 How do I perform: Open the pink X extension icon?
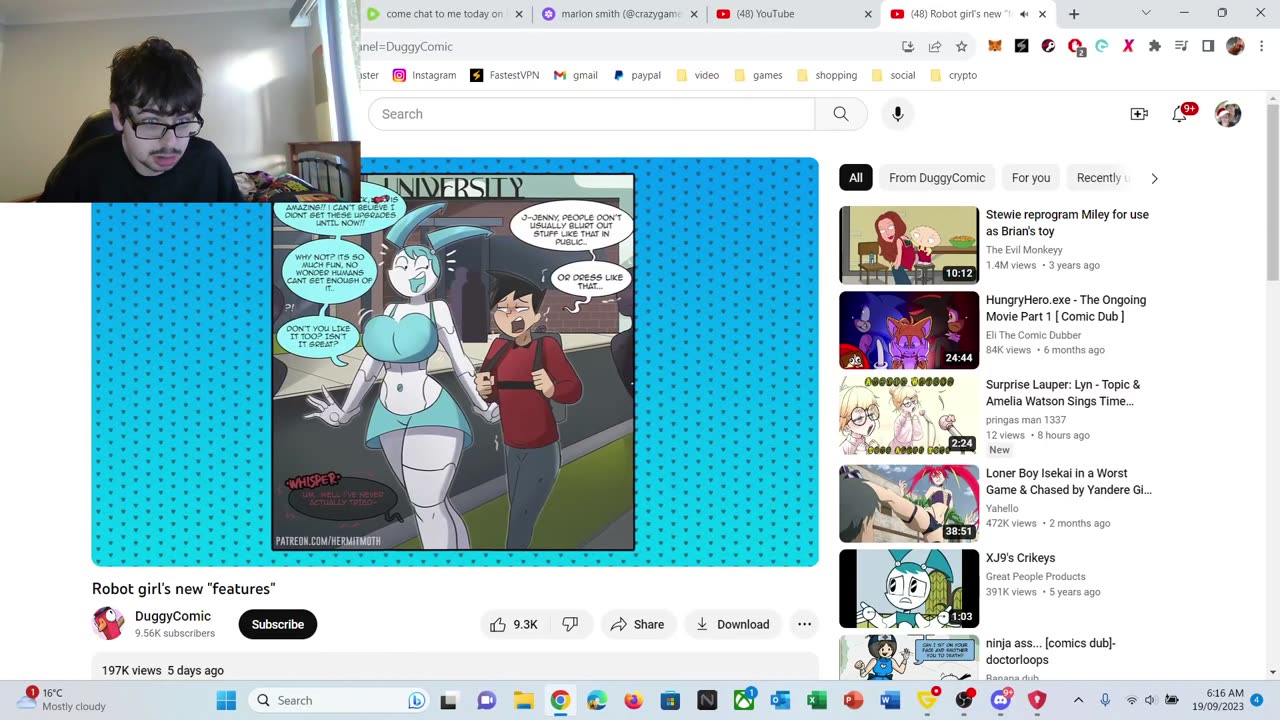(1128, 46)
